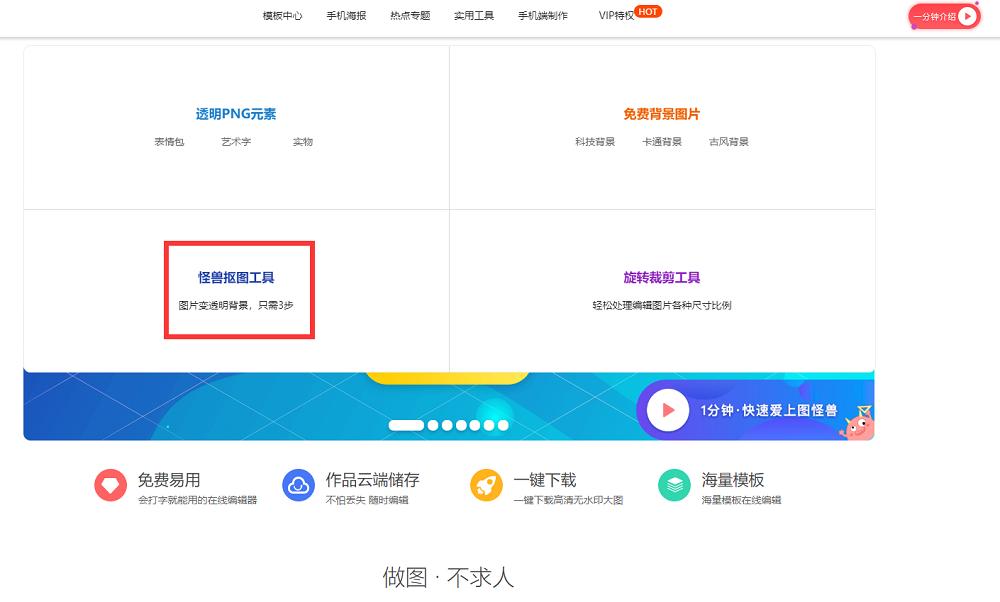
Task: Open the 科技背景 background category
Action: pyautogui.click(x=593, y=141)
